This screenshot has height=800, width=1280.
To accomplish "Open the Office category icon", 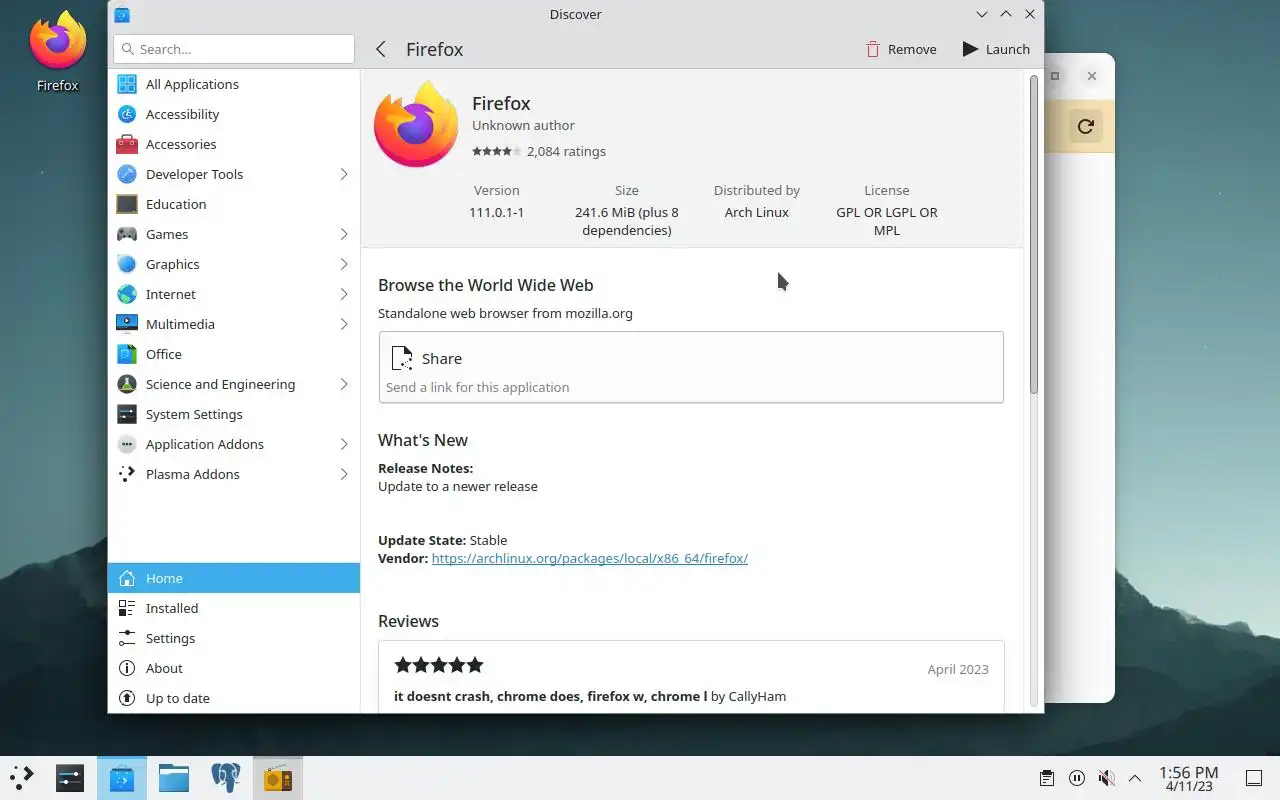I will [127, 354].
